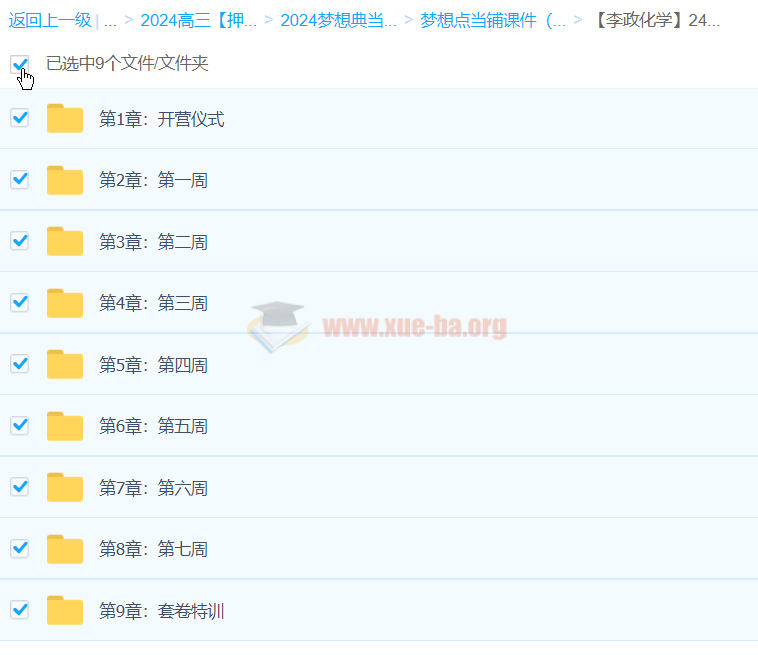
Task: Select folder icon for 第8章：第七周
Action: click(x=65, y=549)
